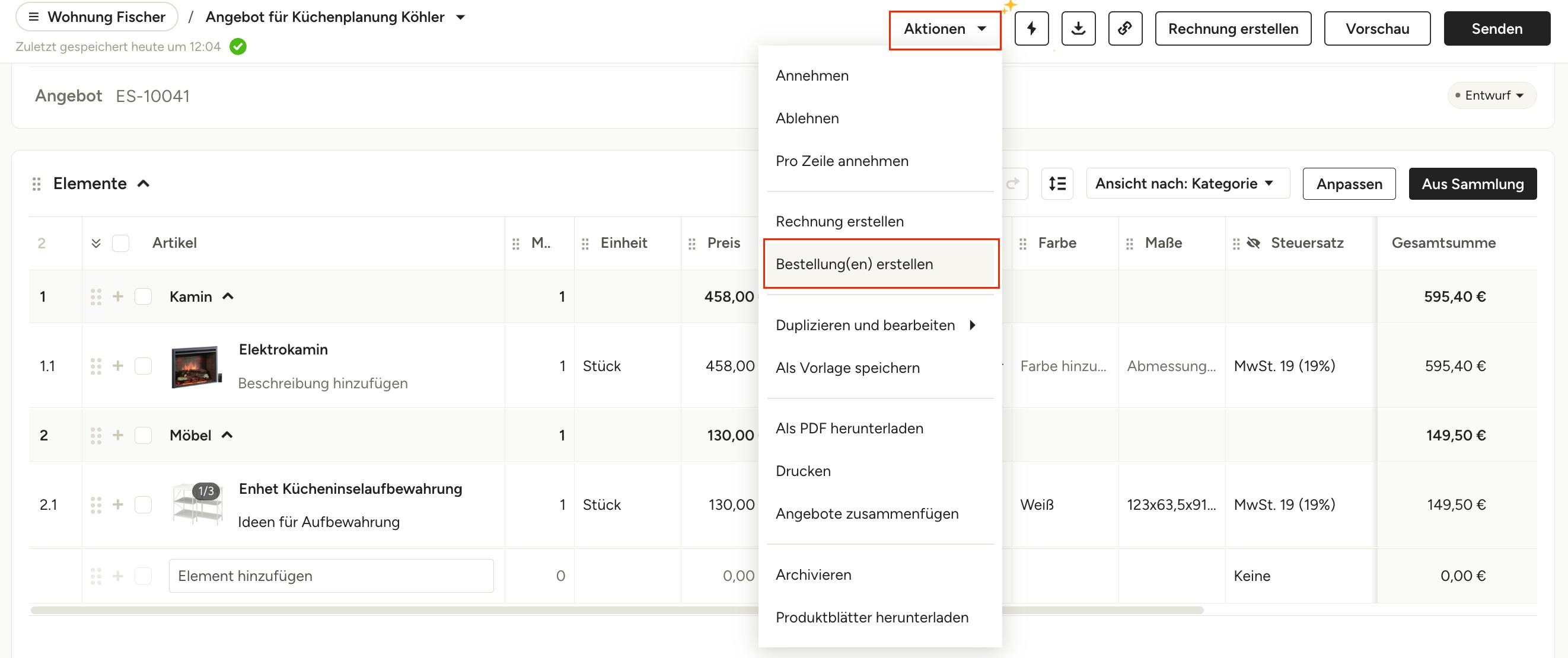
Task: Click the Maße column drag handle
Action: coord(1129,244)
